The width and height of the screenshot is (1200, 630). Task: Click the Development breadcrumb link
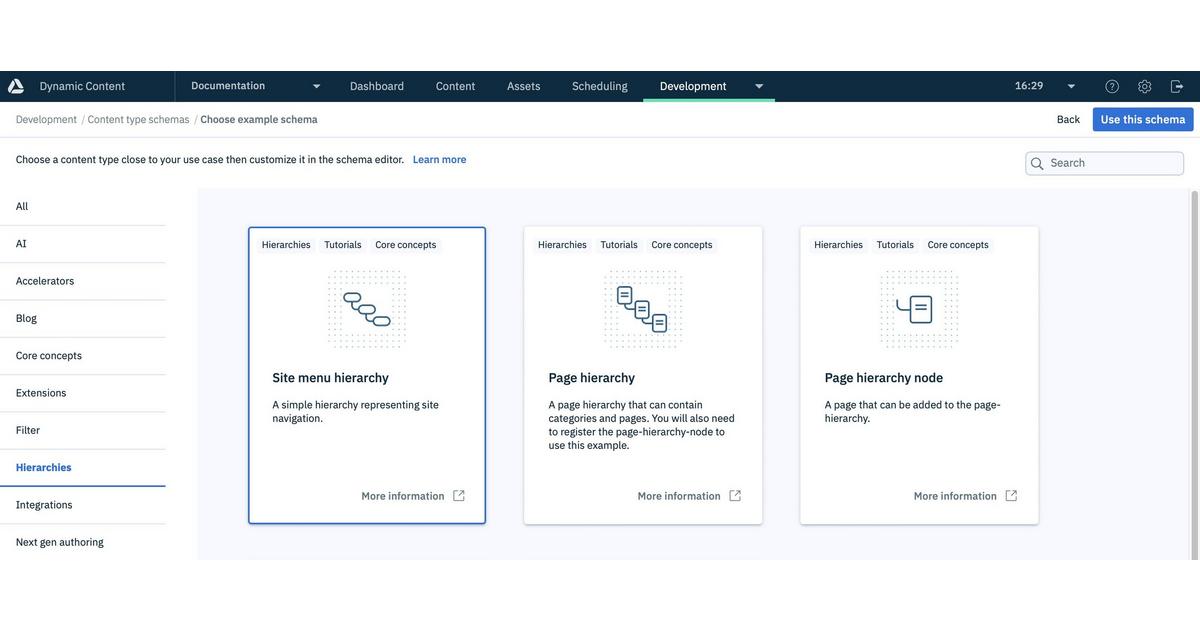pyautogui.click(x=46, y=120)
